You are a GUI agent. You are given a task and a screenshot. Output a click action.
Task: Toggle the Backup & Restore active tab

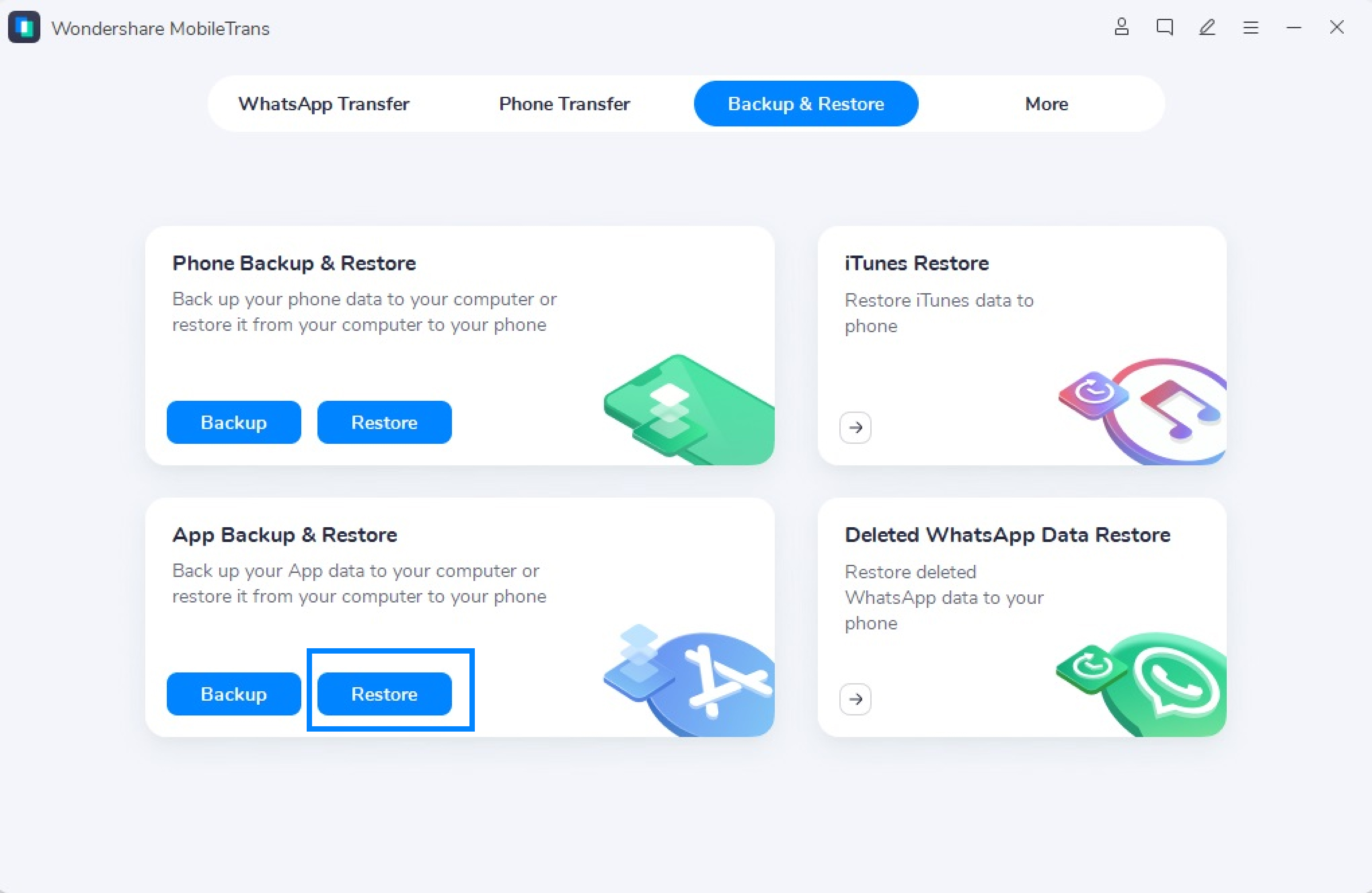pyautogui.click(x=806, y=104)
